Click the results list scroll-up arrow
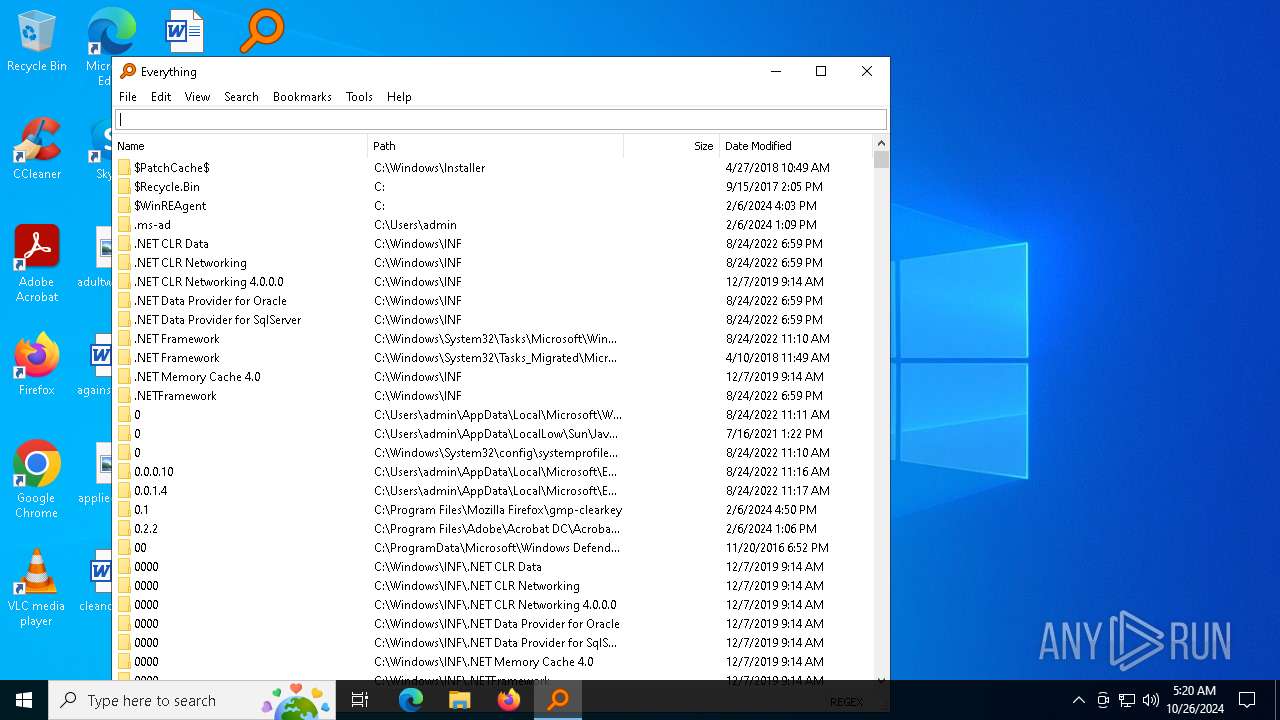This screenshot has height=720, width=1280. tap(881, 144)
